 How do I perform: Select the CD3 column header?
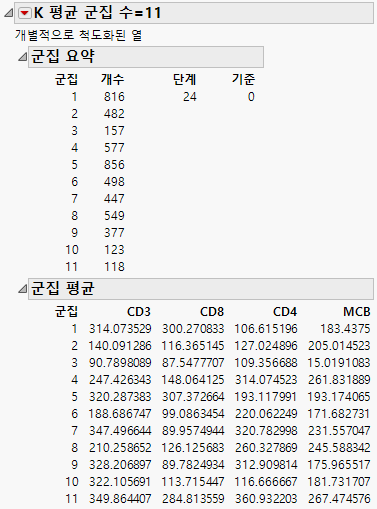[139, 312]
